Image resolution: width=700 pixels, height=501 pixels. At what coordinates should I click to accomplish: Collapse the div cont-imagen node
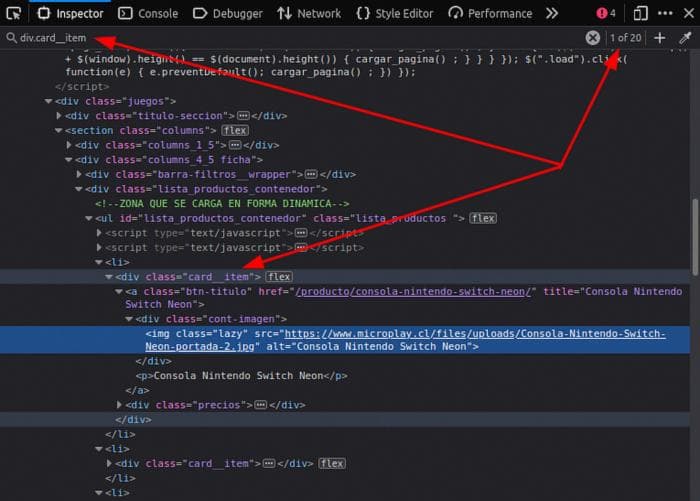tap(129, 319)
